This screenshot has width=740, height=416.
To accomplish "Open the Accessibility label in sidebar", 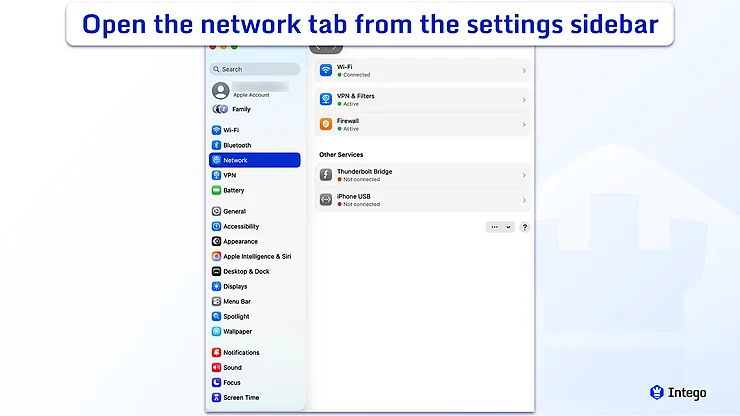I will tap(241, 227).
